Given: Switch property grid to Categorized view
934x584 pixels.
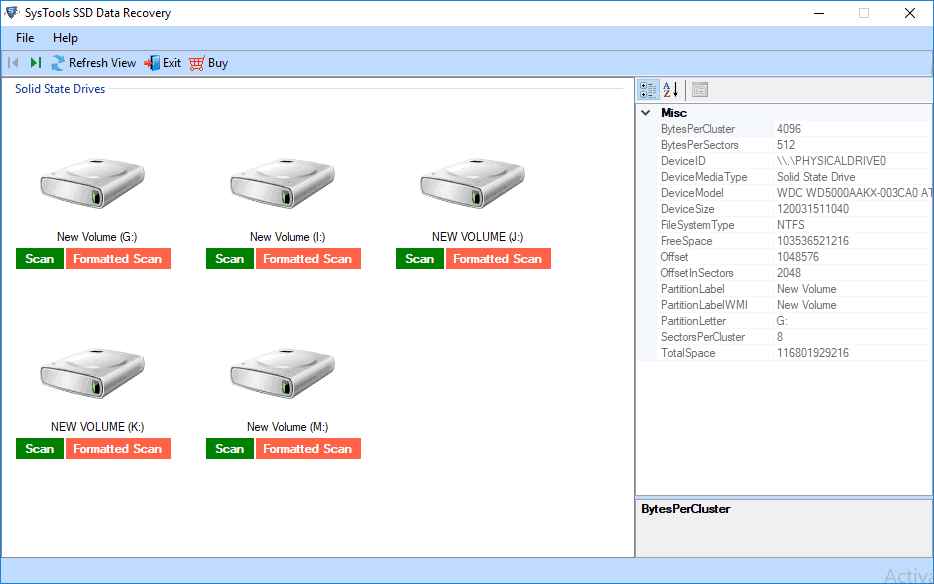Looking at the screenshot, I should (x=649, y=89).
